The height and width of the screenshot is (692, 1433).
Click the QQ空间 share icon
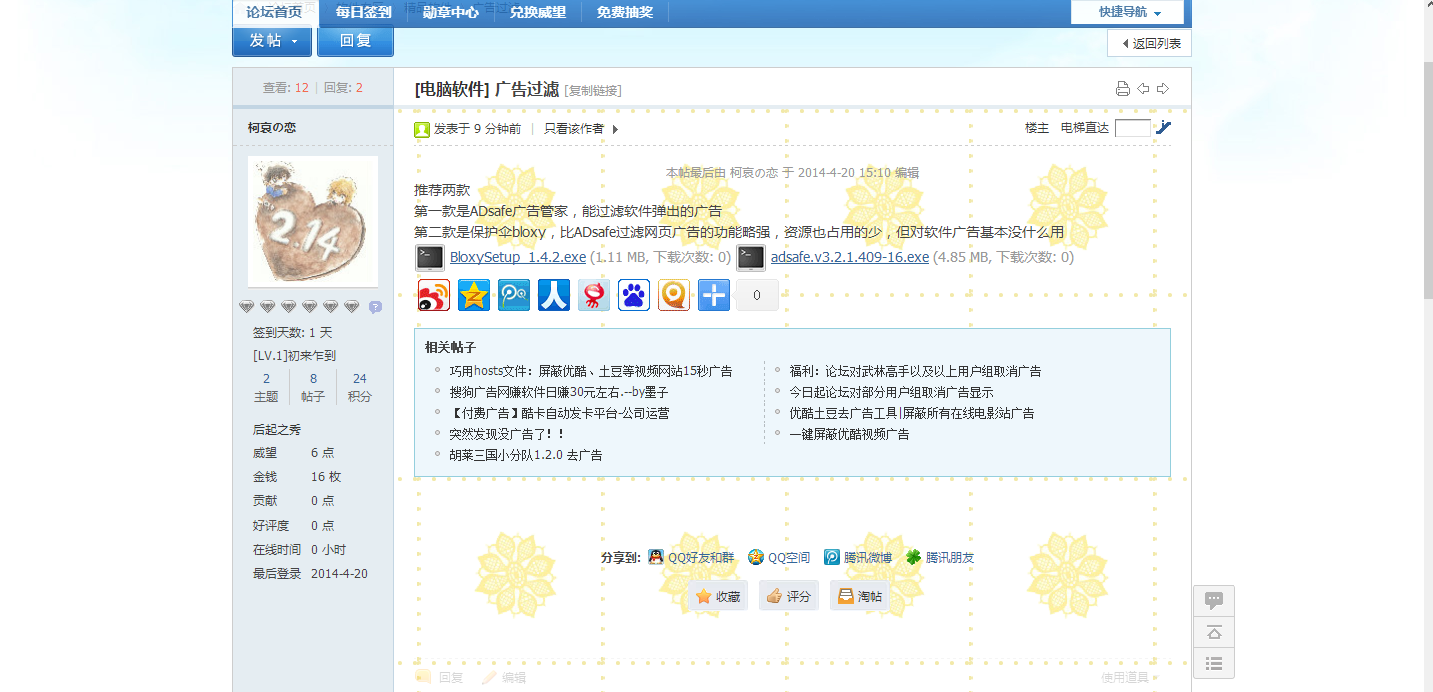(x=756, y=557)
